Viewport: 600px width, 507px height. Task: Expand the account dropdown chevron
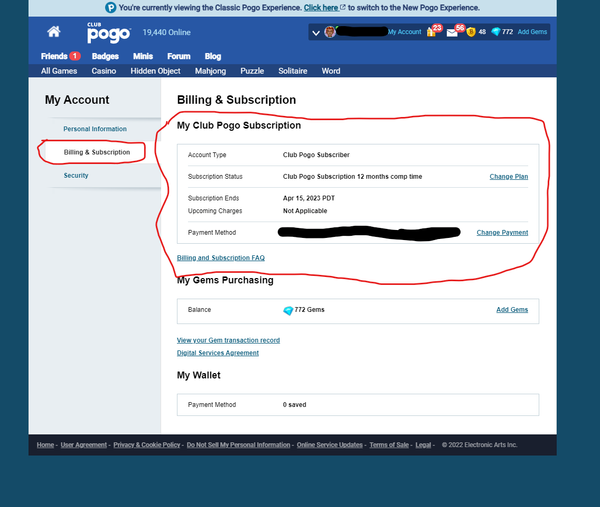(316, 33)
